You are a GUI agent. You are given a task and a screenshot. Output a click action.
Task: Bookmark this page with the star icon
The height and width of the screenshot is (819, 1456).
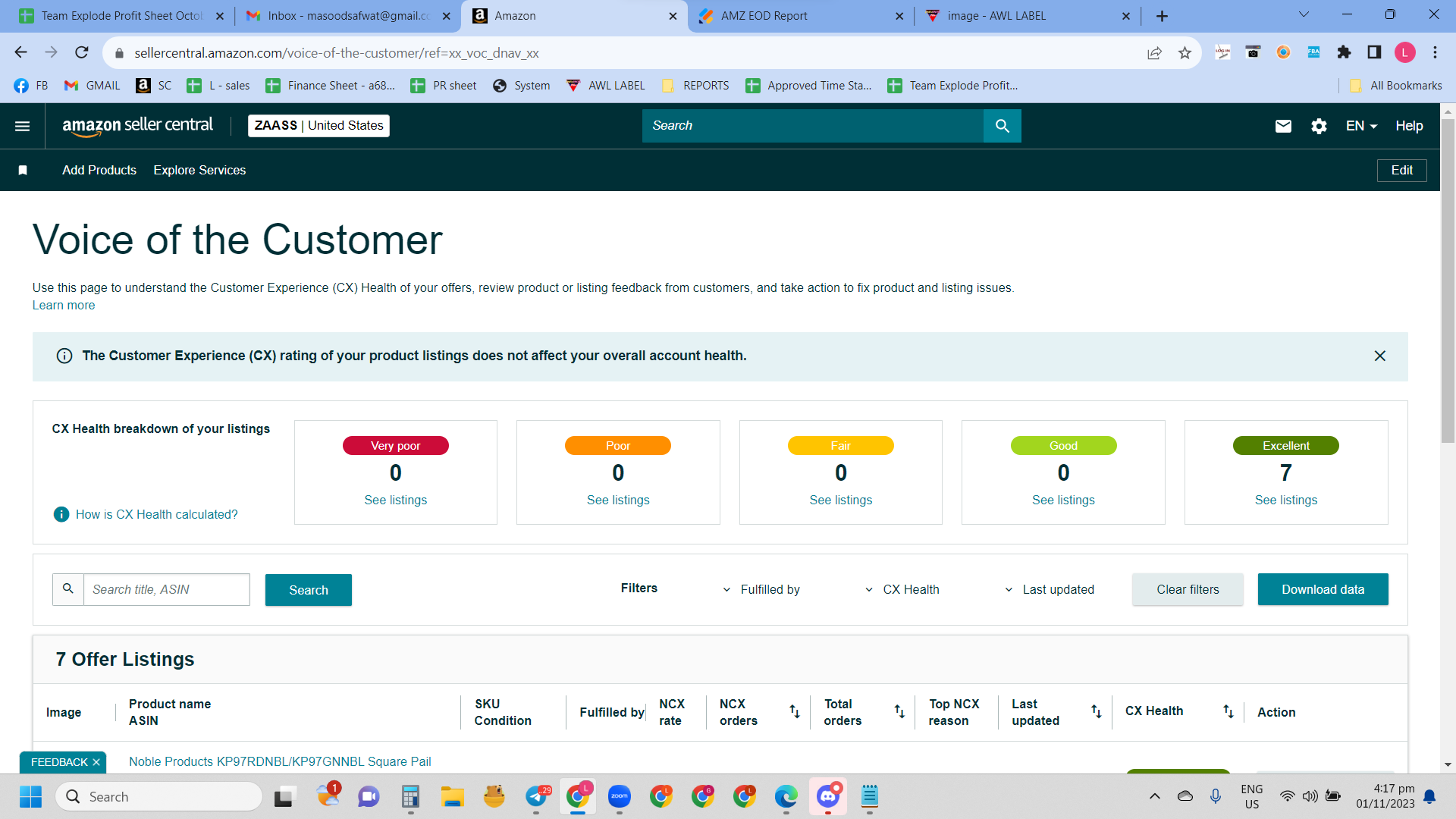pyautogui.click(x=1185, y=52)
